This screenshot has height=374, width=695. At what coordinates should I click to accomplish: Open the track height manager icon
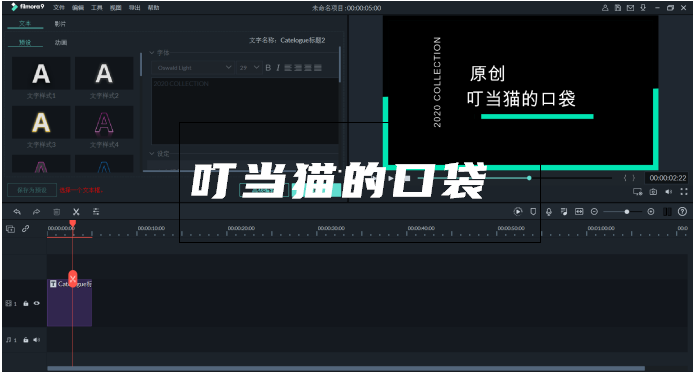(x=667, y=212)
